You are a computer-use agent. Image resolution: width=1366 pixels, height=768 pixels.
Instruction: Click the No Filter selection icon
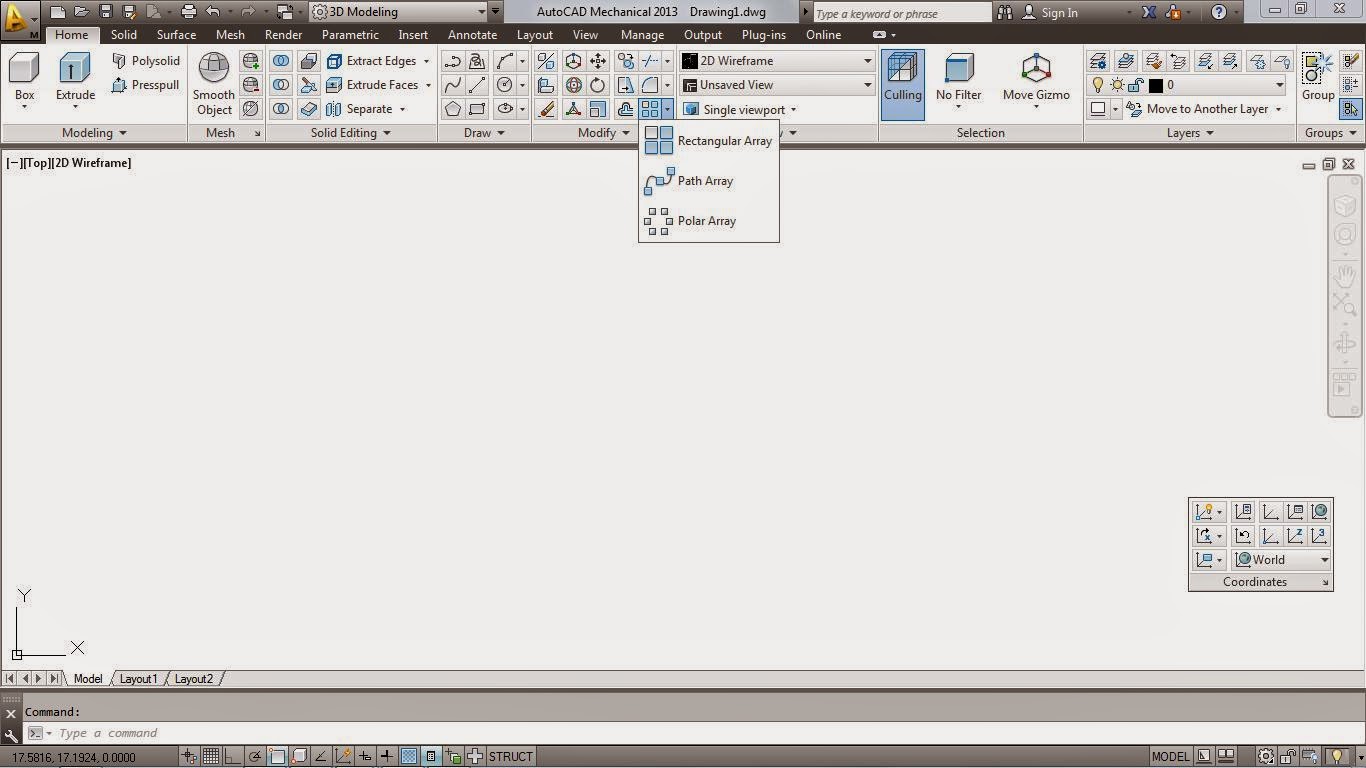click(x=958, y=70)
